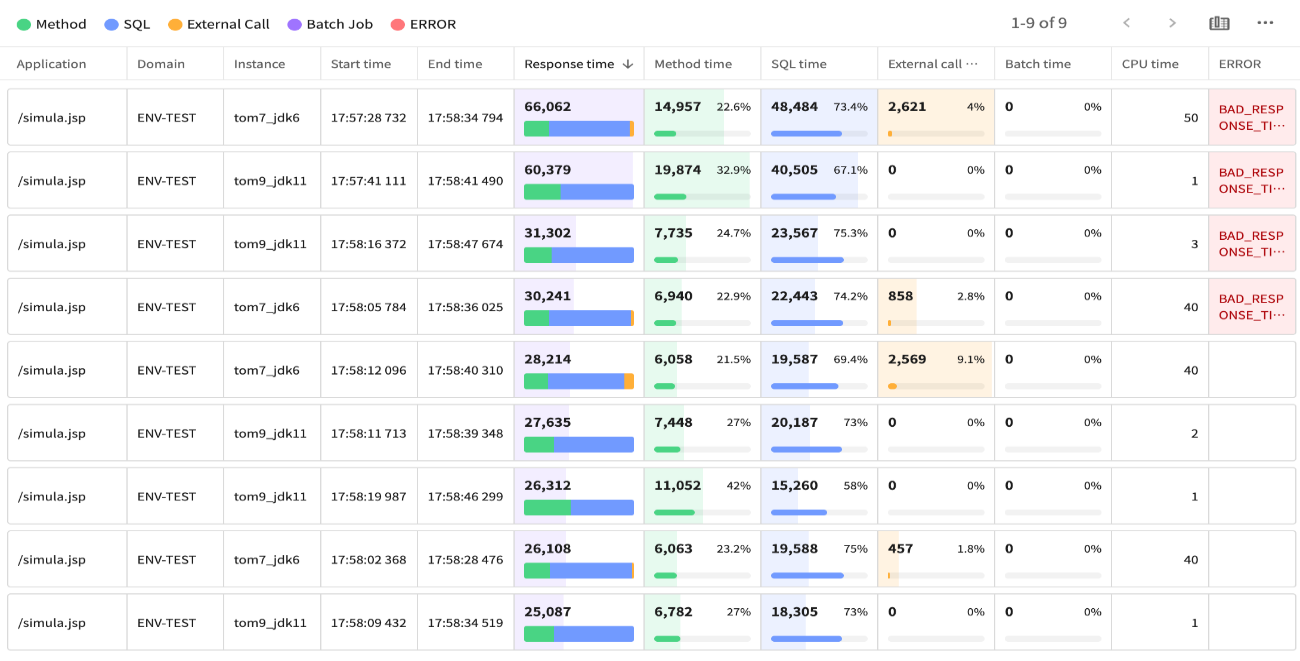Screen dimensions: 1300x661
Task: Click the Response time sort arrow
Action: tap(628, 64)
